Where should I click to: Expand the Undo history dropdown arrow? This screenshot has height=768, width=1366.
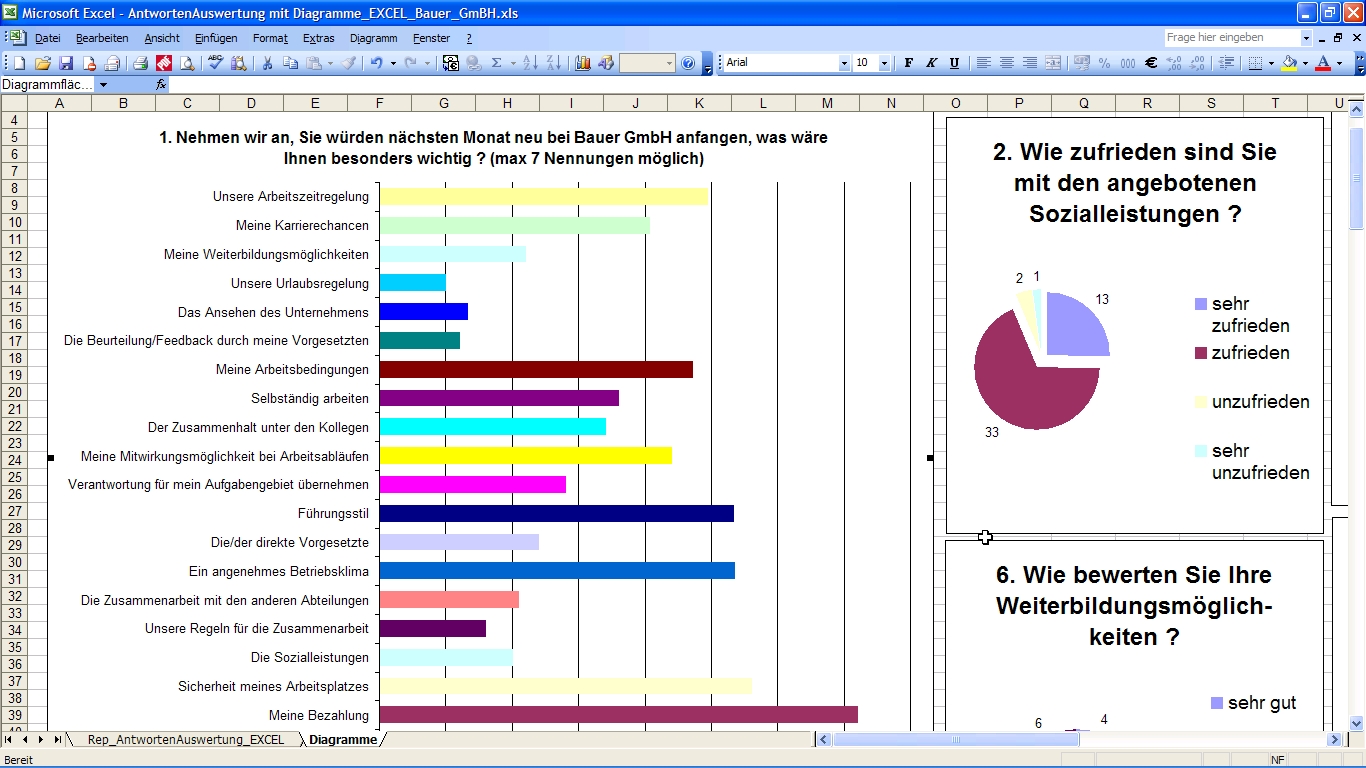pyautogui.click(x=393, y=63)
